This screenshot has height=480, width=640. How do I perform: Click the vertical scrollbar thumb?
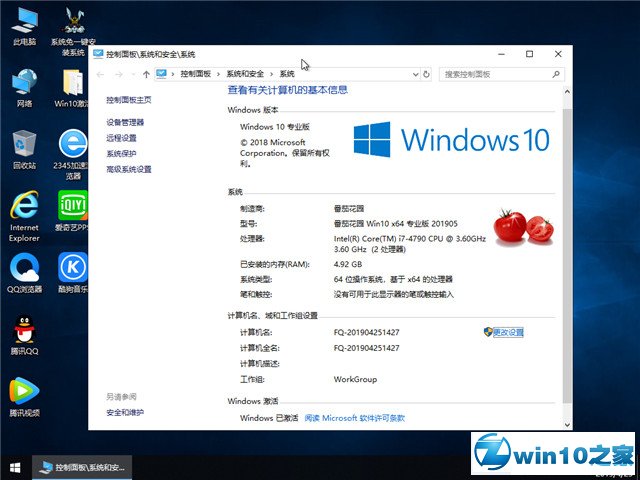pos(567,256)
